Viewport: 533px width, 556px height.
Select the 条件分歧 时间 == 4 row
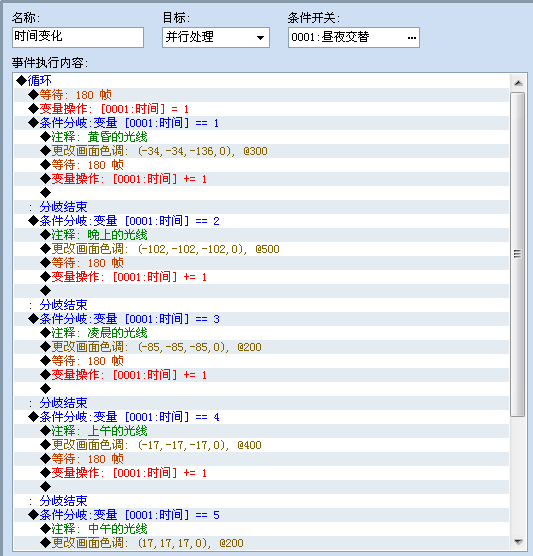261,417
